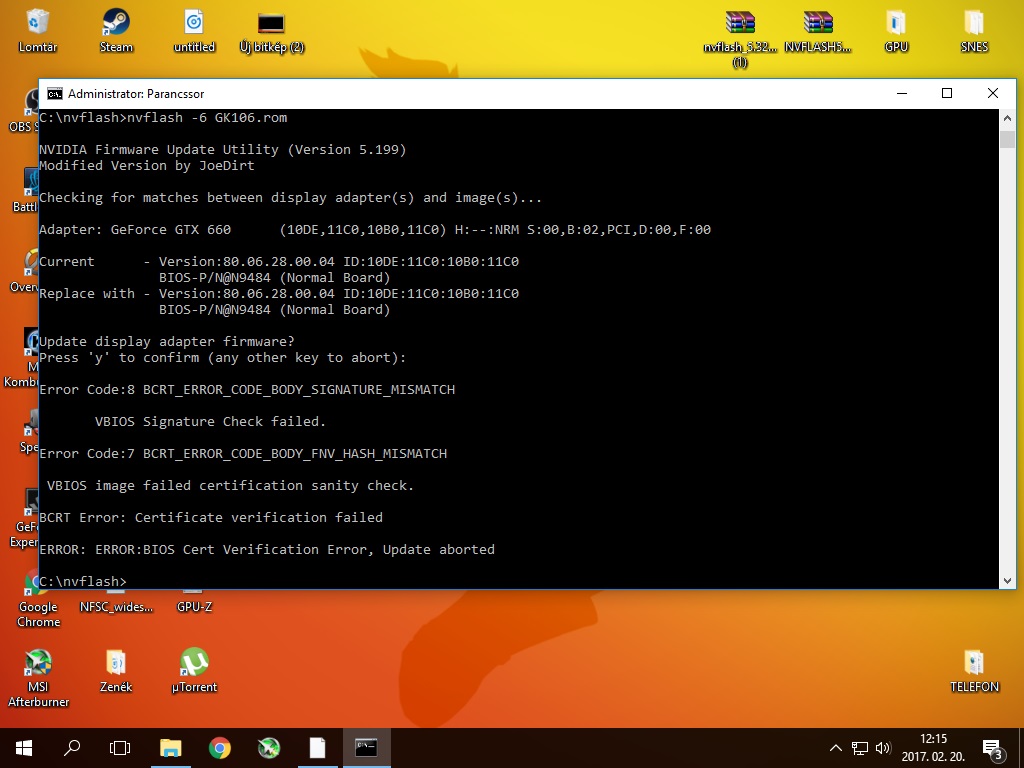Click the console scrollbar up arrow
The height and width of the screenshot is (768, 1024).
pyautogui.click(x=1007, y=118)
